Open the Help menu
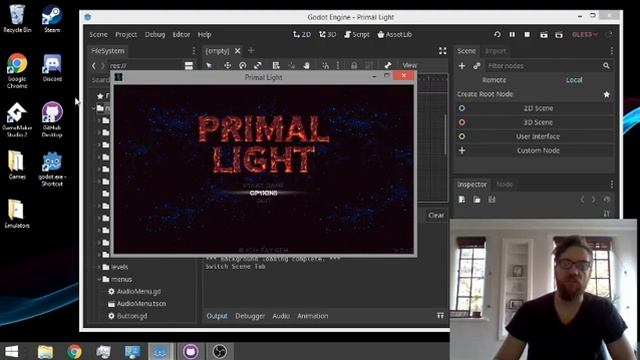The width and height of the screenshot is (640, 360). [x=204, y=35]
